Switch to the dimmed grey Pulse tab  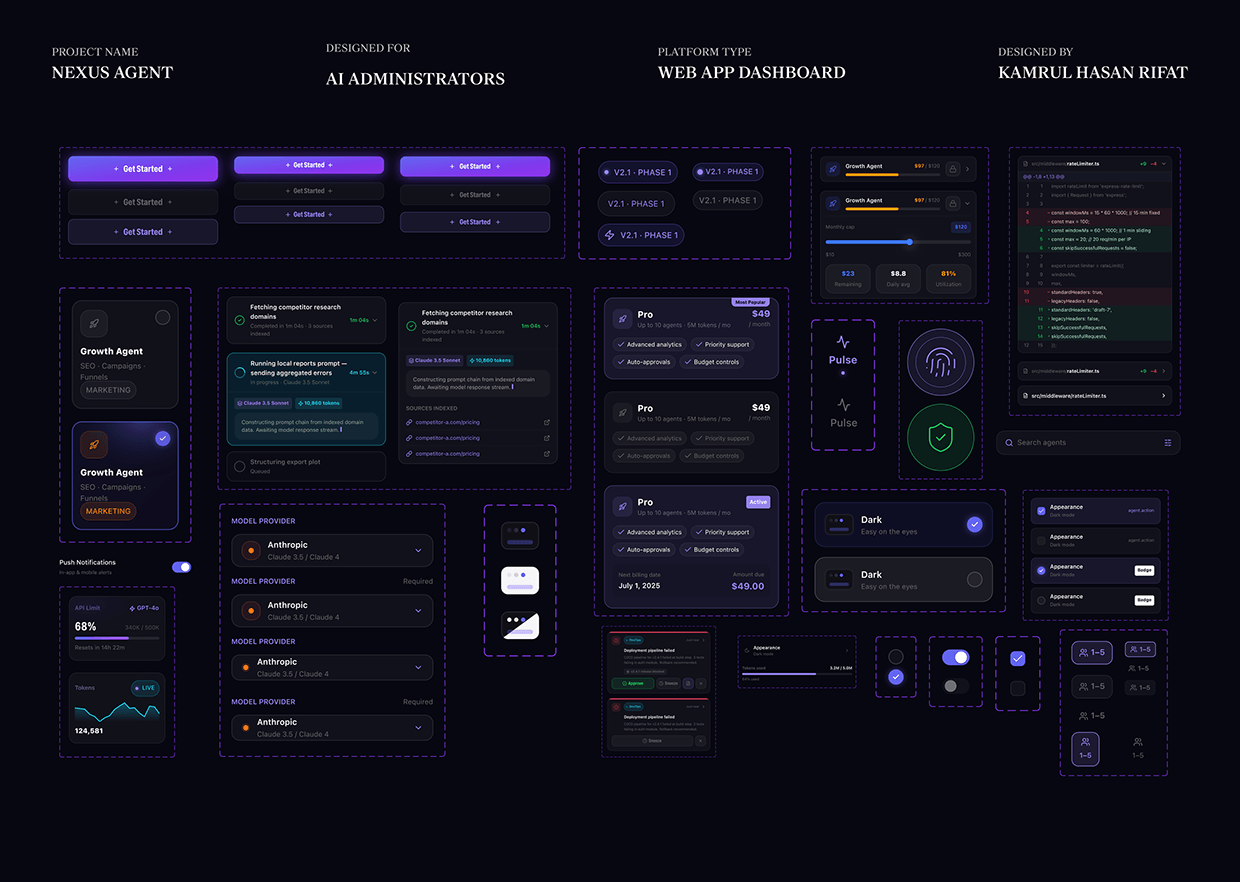pyautogui.click(x=843, y=413)
